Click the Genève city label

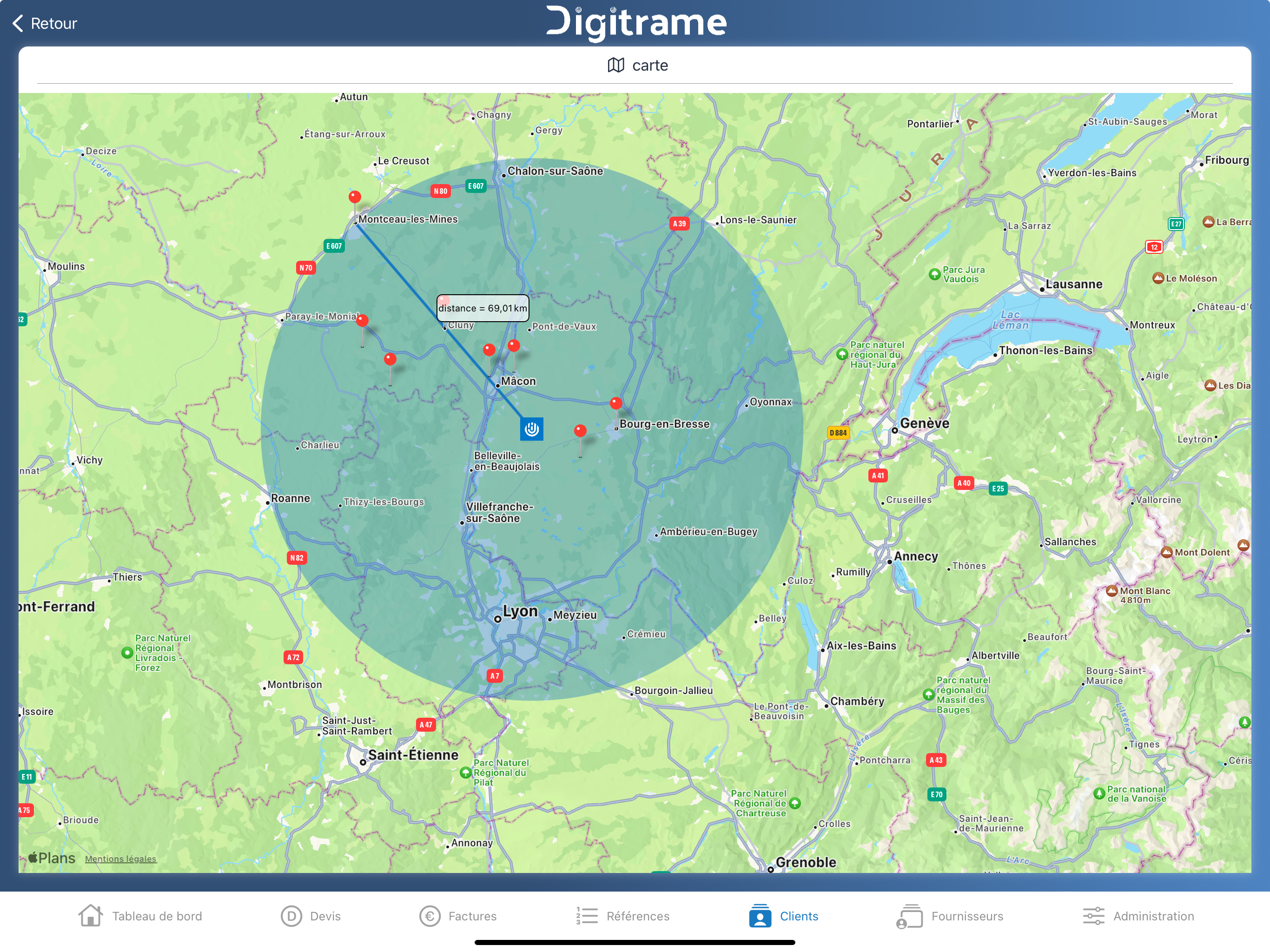(x=924, y=423)
